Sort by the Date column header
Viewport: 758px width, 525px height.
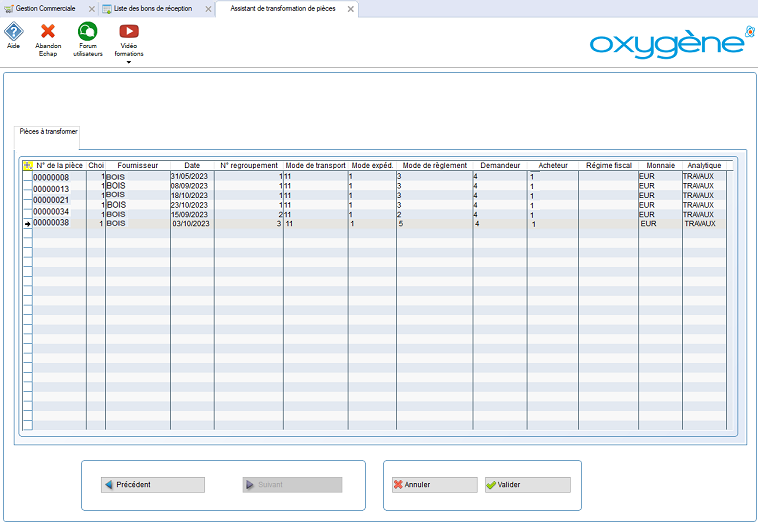point(192,165)
